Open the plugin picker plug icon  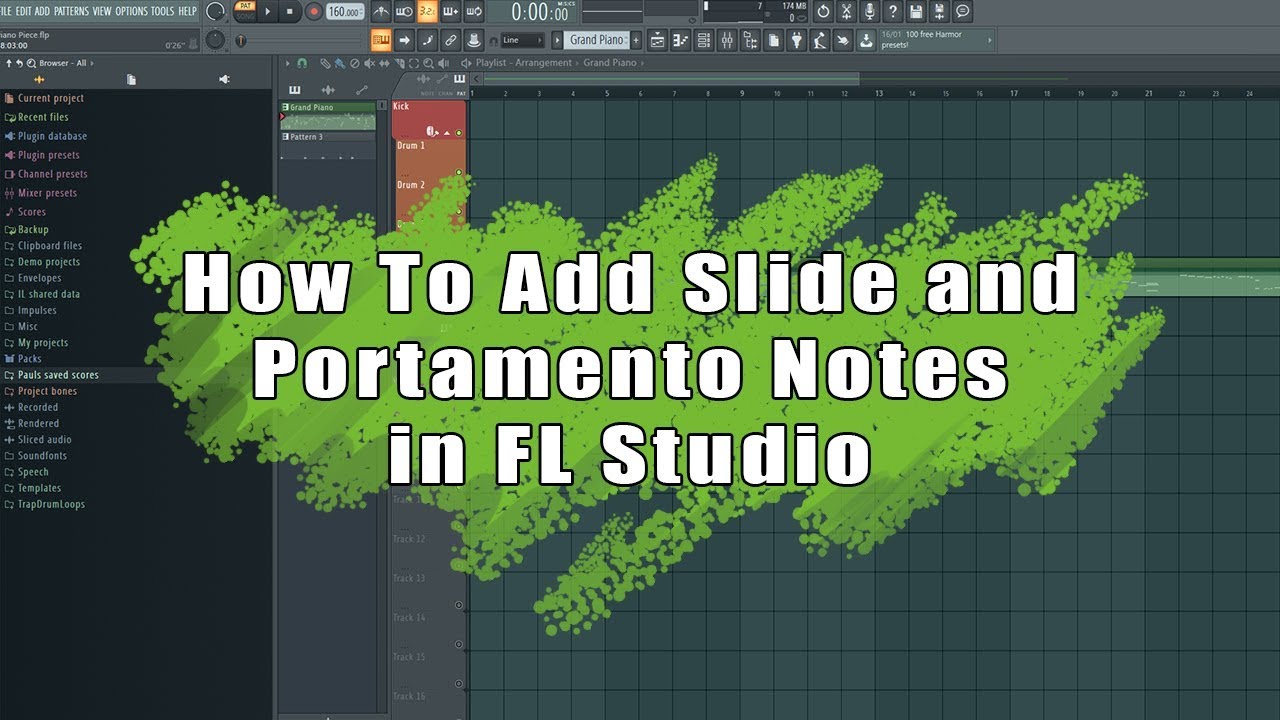coord(797,40)
